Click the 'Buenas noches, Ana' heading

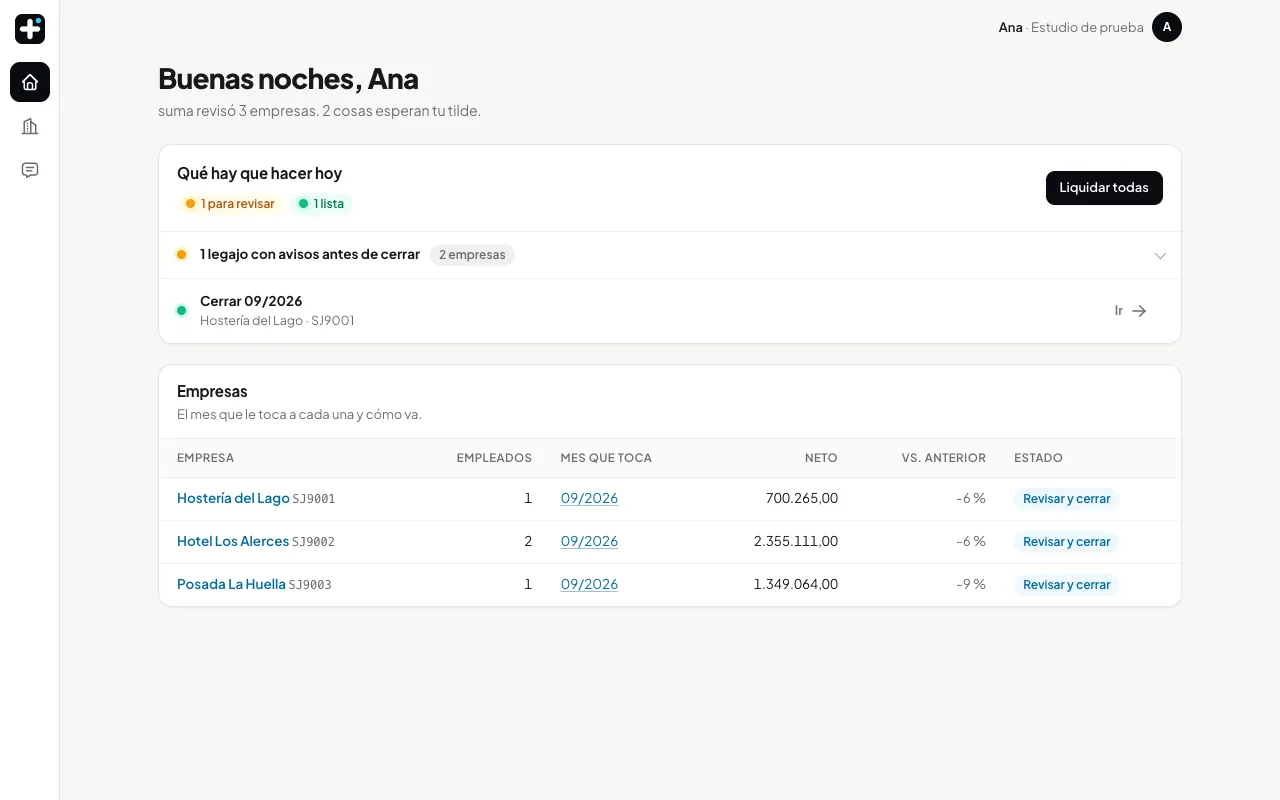[288, 78]
